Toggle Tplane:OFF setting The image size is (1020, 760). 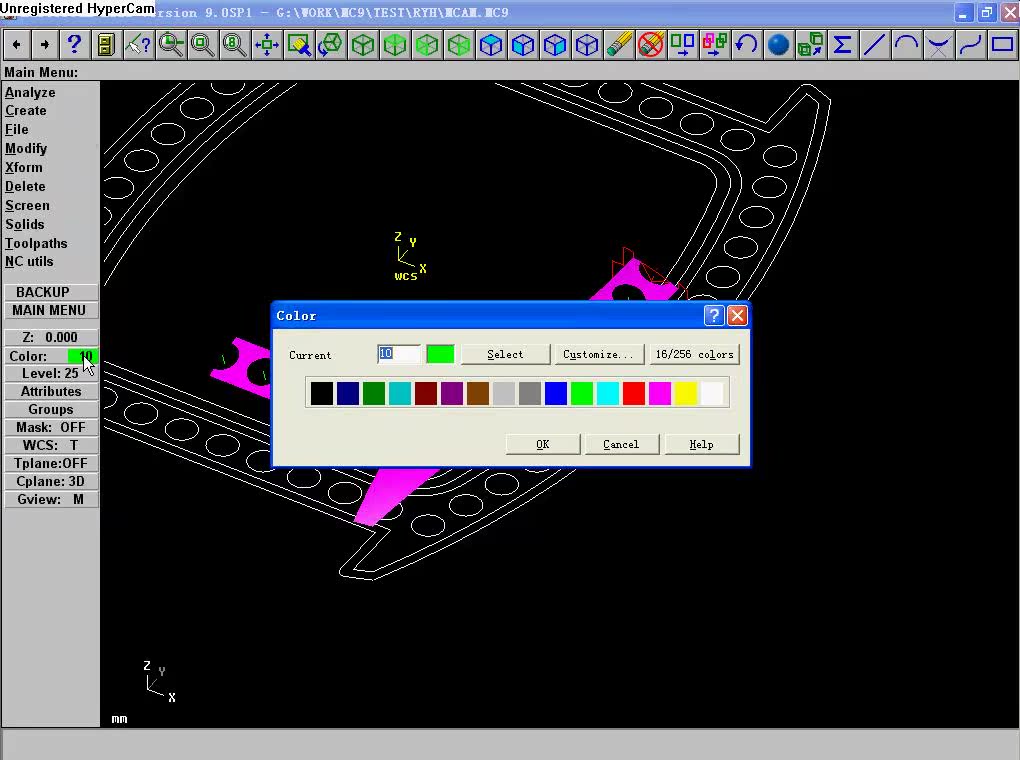pos(51,463)
